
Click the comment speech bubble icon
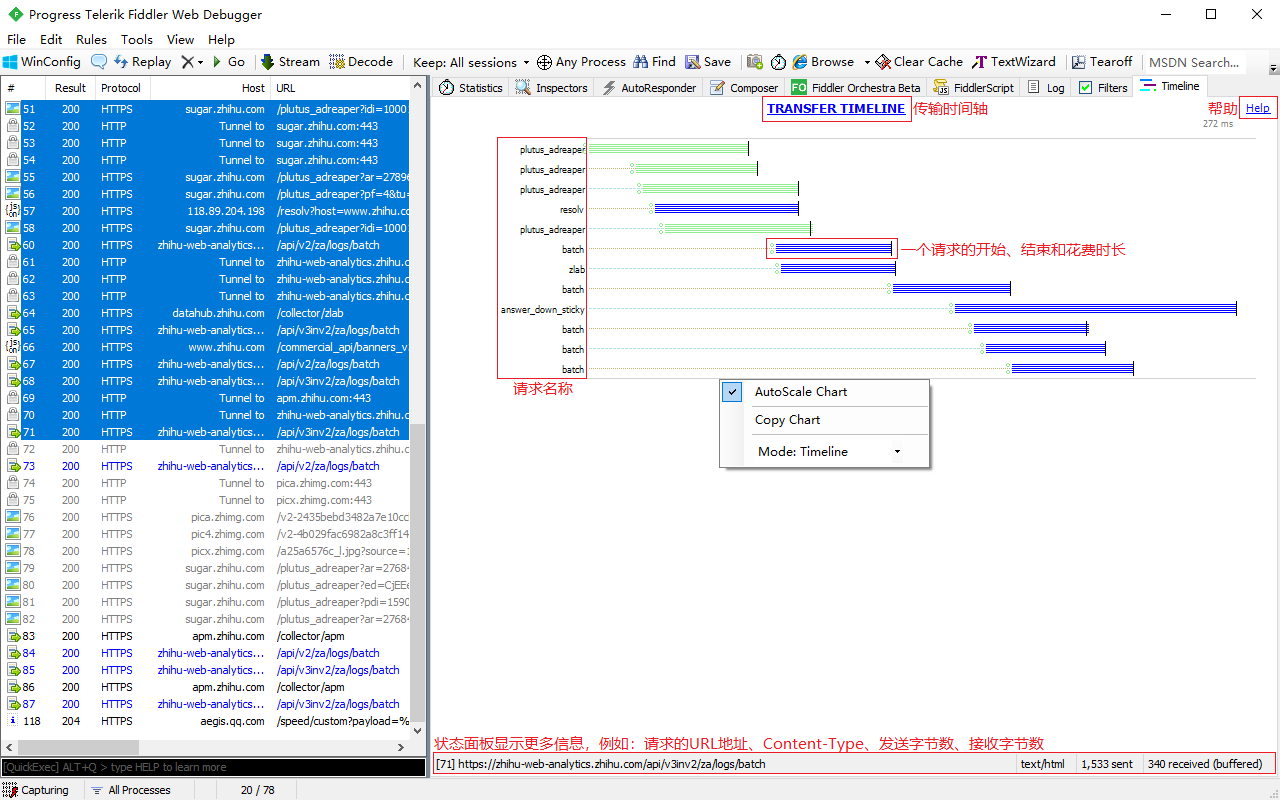click(99, 62)
